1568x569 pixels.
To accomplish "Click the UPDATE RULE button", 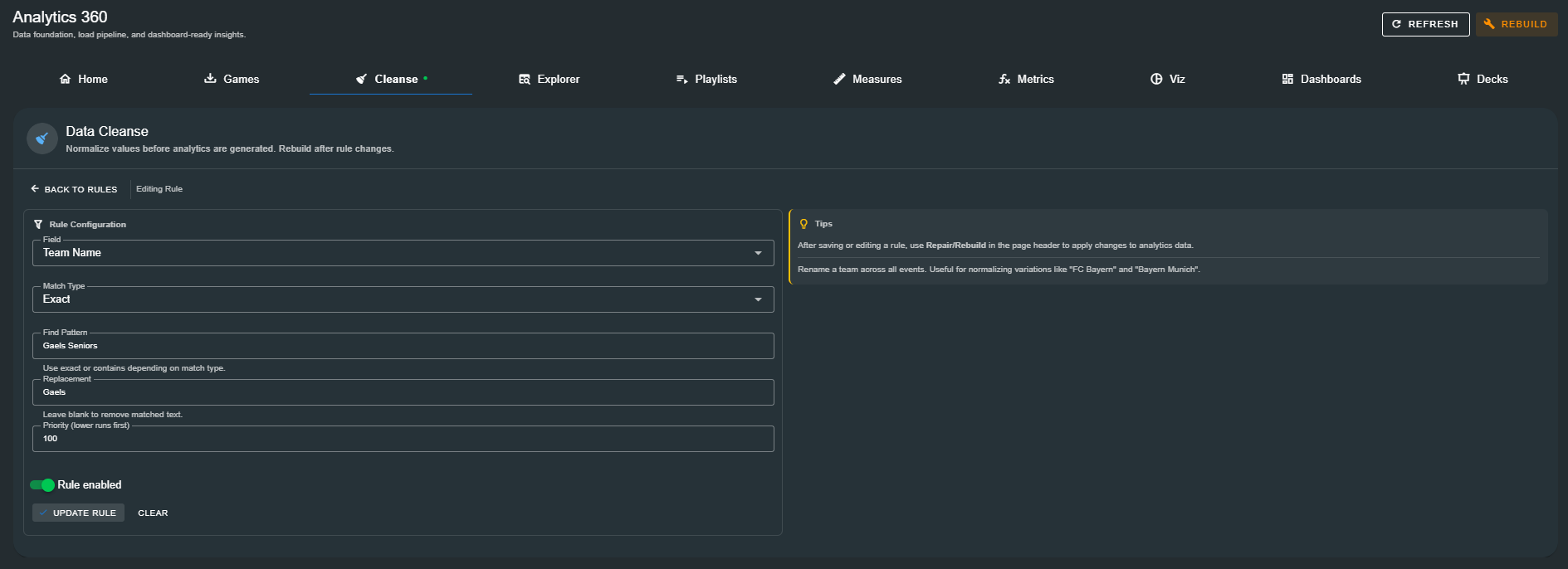I will click(78, 513).
